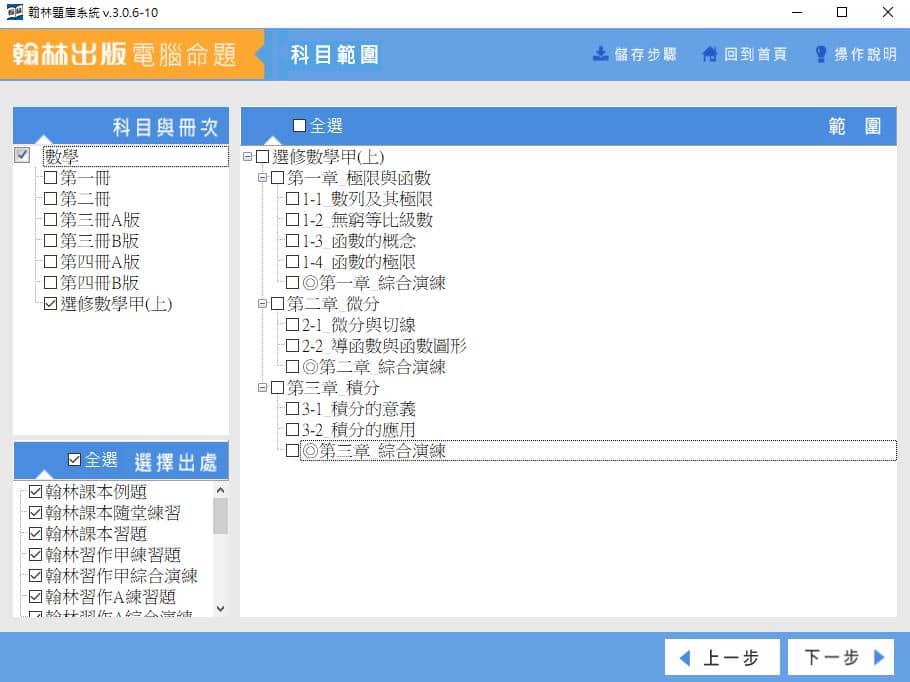Uncheck 翰林習作甲綜合演練 source
The height and width of the screenshot is (682, 910).
point(35,575)
